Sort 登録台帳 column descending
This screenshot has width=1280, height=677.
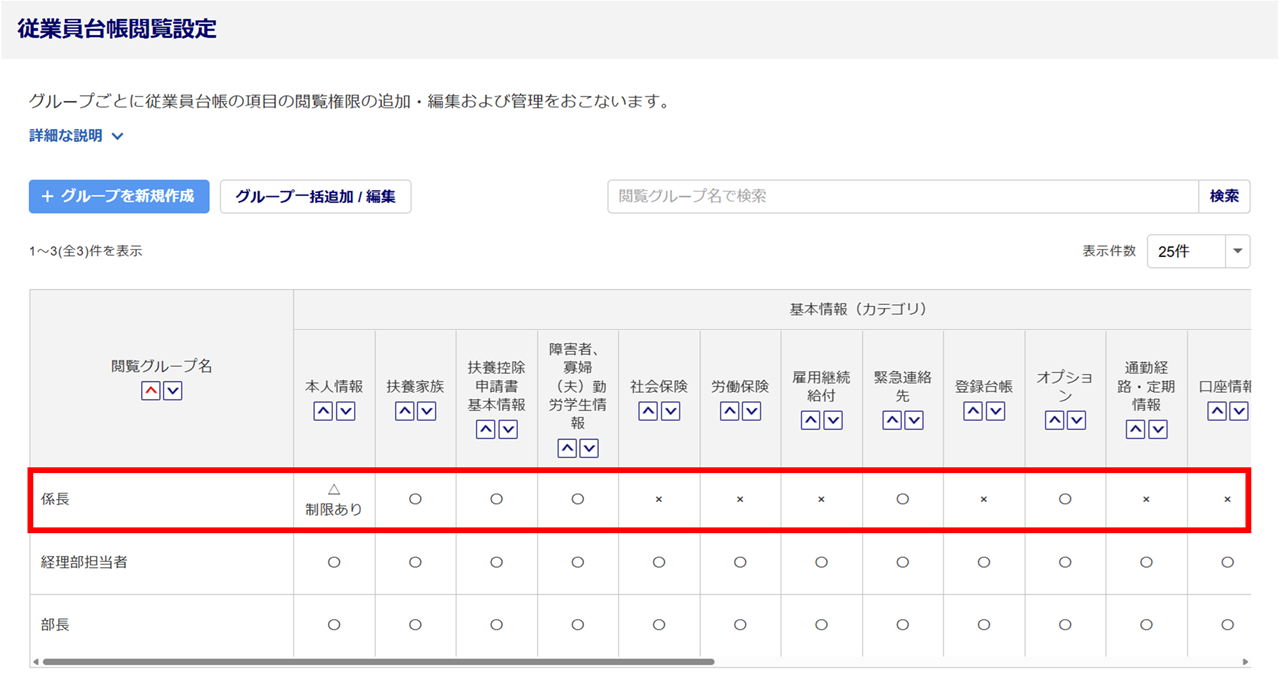tap(995, 411)
